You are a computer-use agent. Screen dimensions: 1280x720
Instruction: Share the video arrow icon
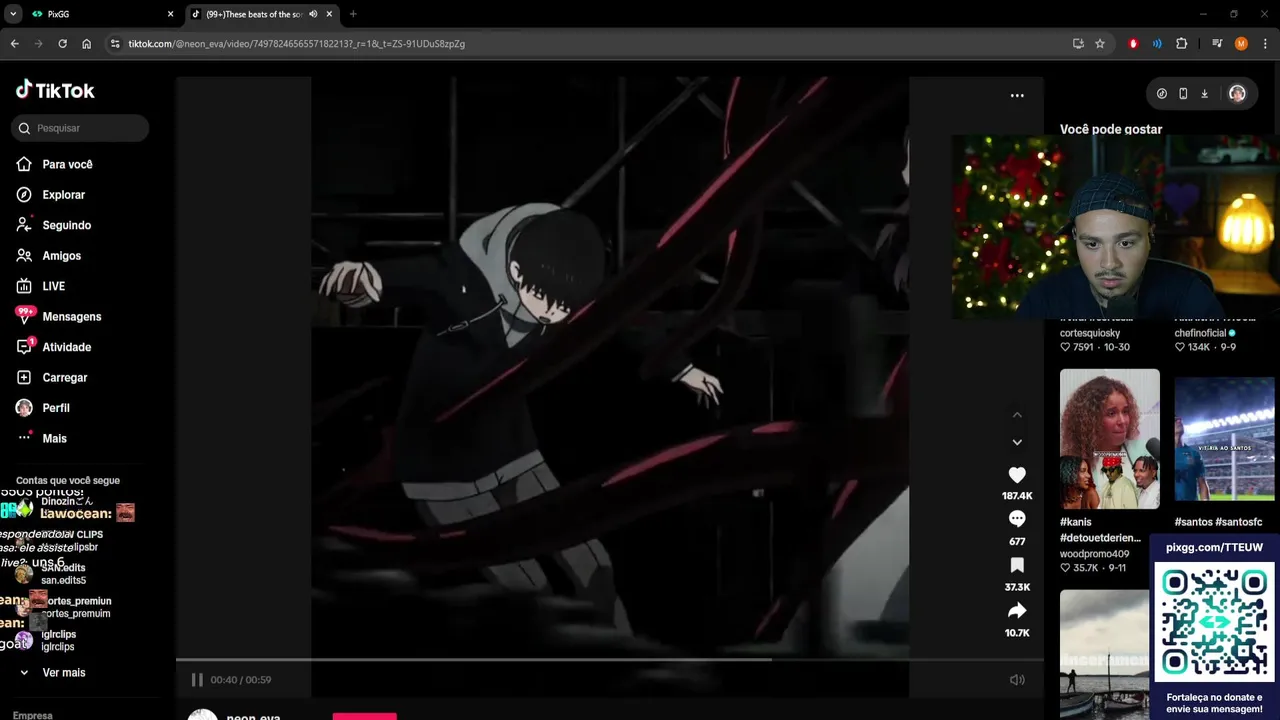(1017, 611)
